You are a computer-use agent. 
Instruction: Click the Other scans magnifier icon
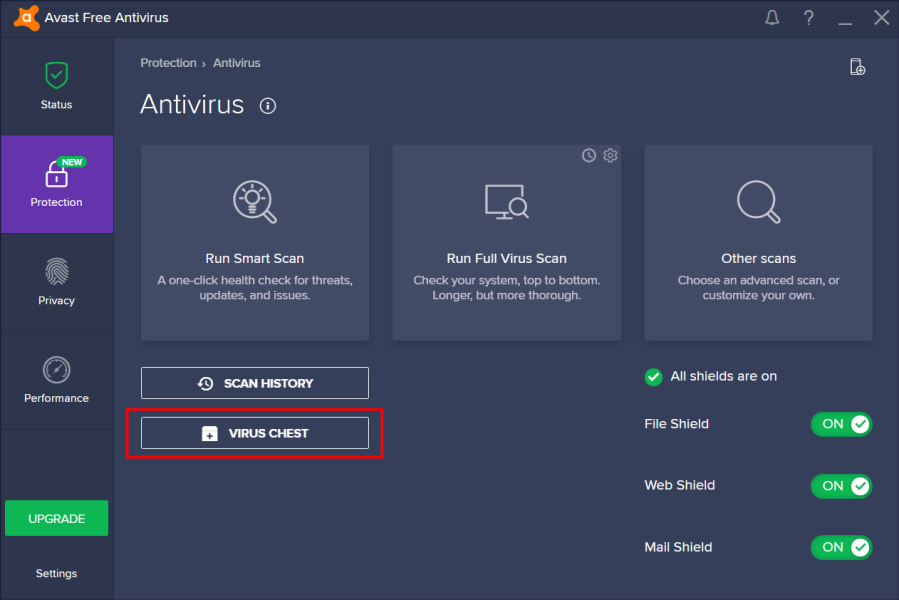[x=758, y=201]
